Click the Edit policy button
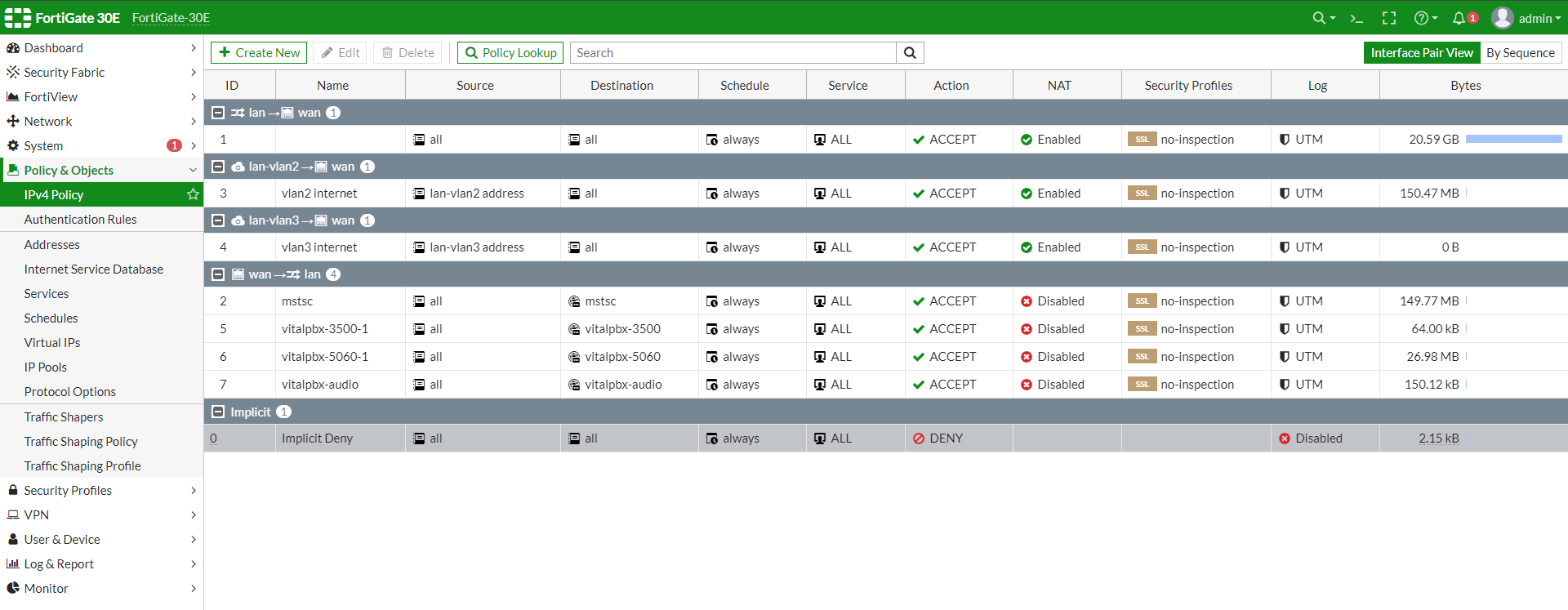 pyautogui.click(x=340, y=53)
